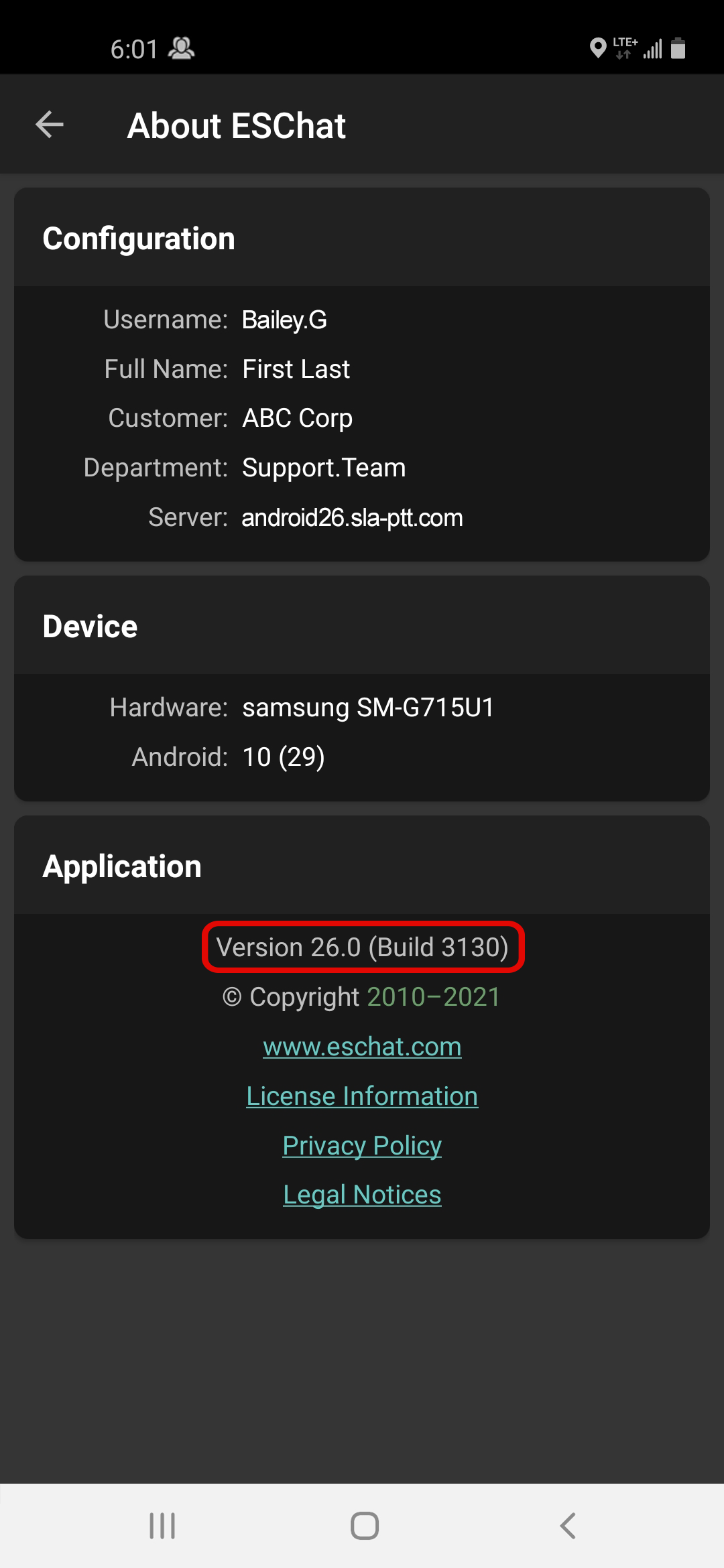Viewport: 724px width, 1568px height.
Task: Open the www.eschat.com link
Action: tap(362, 1047)
